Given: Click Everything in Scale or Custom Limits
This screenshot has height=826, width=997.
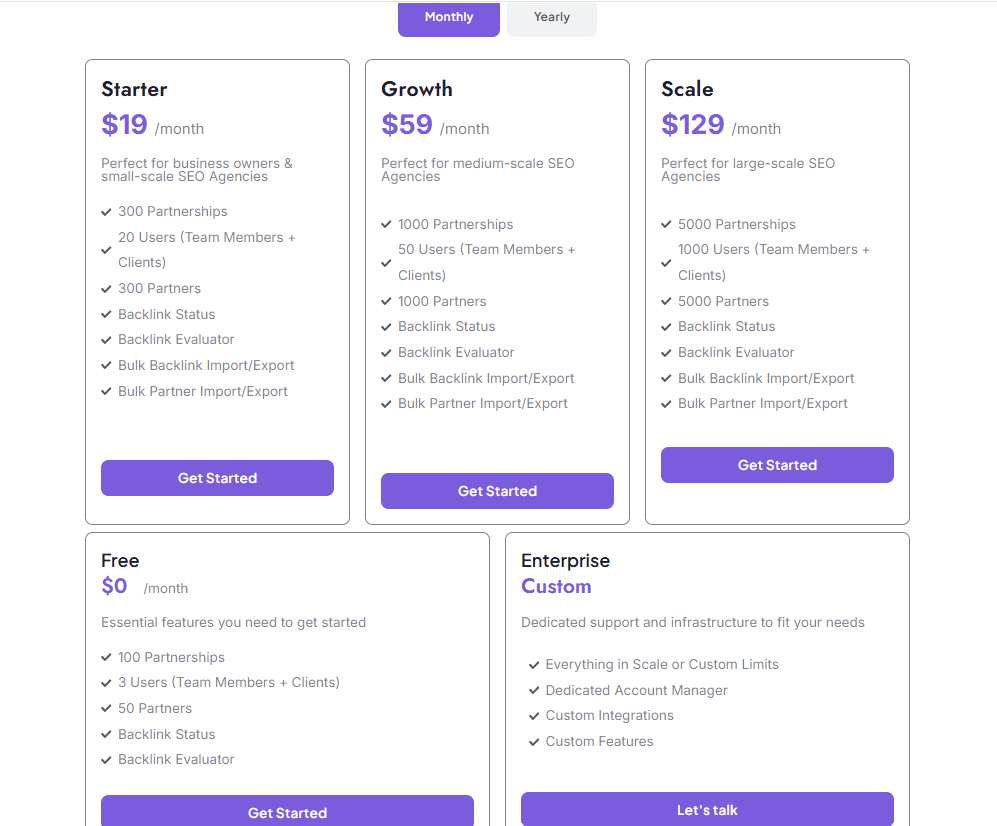Looking at the screenshot, I should point(661,665).
